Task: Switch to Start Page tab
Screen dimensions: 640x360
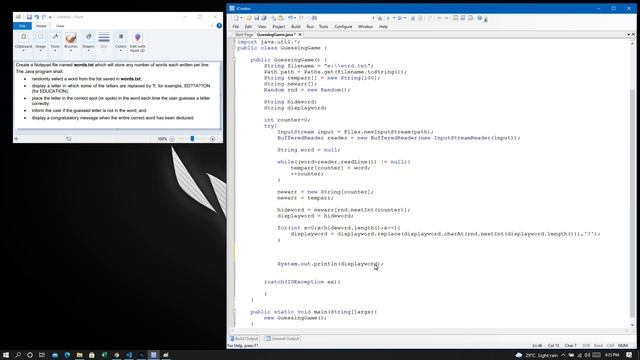Action: (244, 35)
